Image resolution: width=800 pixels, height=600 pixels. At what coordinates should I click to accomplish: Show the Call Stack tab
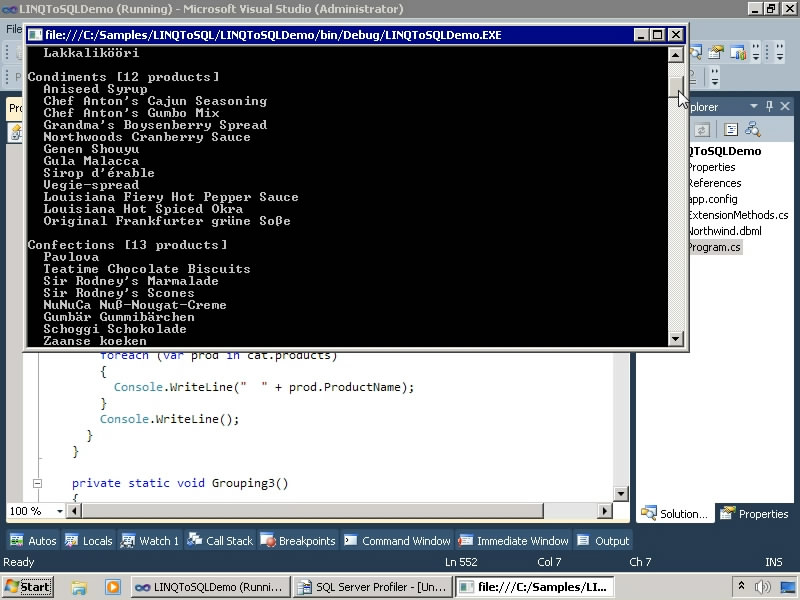(x=220, y=541)
